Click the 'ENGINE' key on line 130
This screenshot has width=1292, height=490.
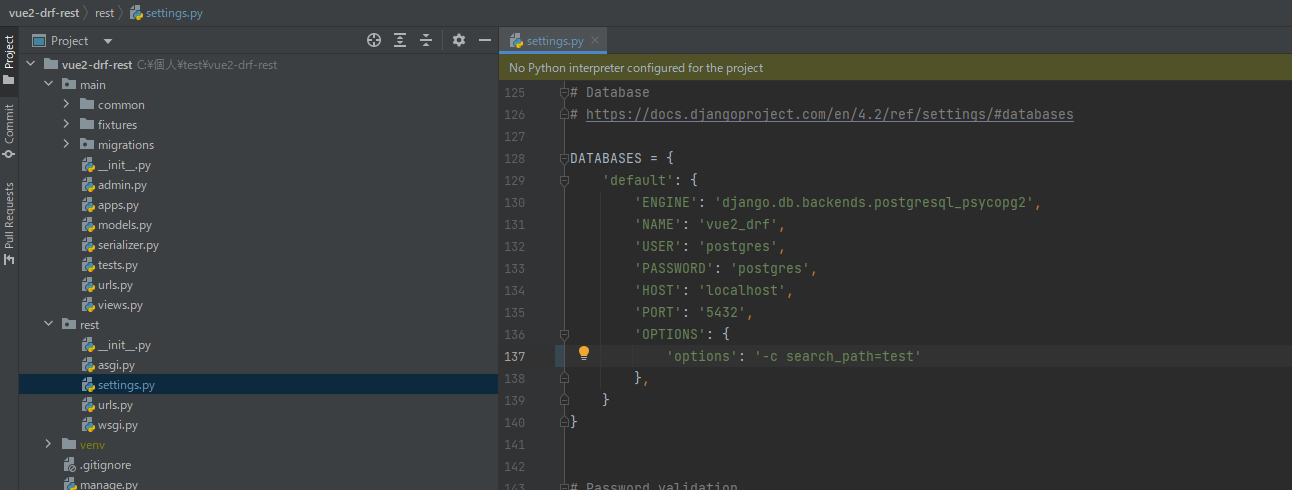tap(667, 203)
